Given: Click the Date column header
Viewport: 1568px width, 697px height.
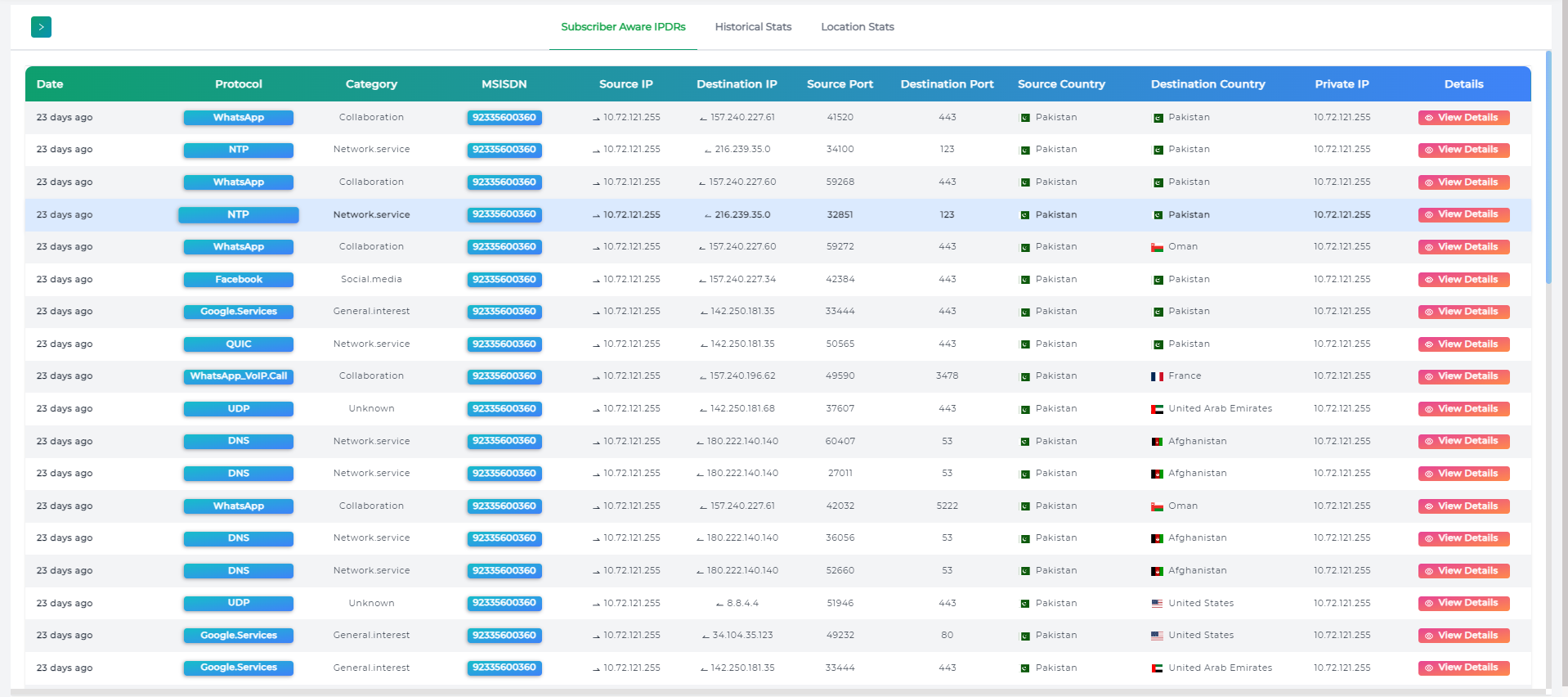Looking at the screenshot, I should point(50,84).
